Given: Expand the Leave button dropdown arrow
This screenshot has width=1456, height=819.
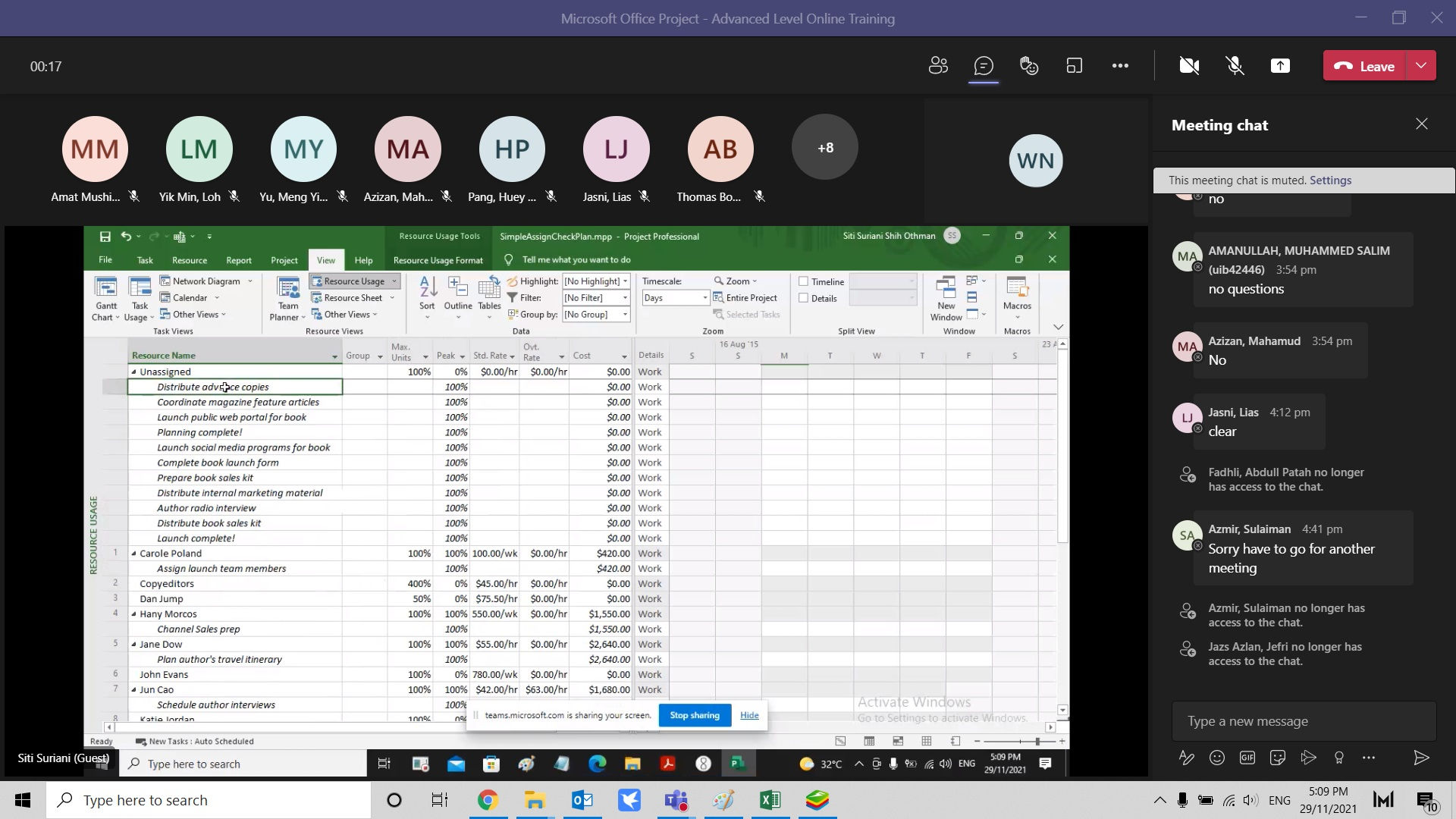Looking at the screenshot, I should tap(1421, 66).
